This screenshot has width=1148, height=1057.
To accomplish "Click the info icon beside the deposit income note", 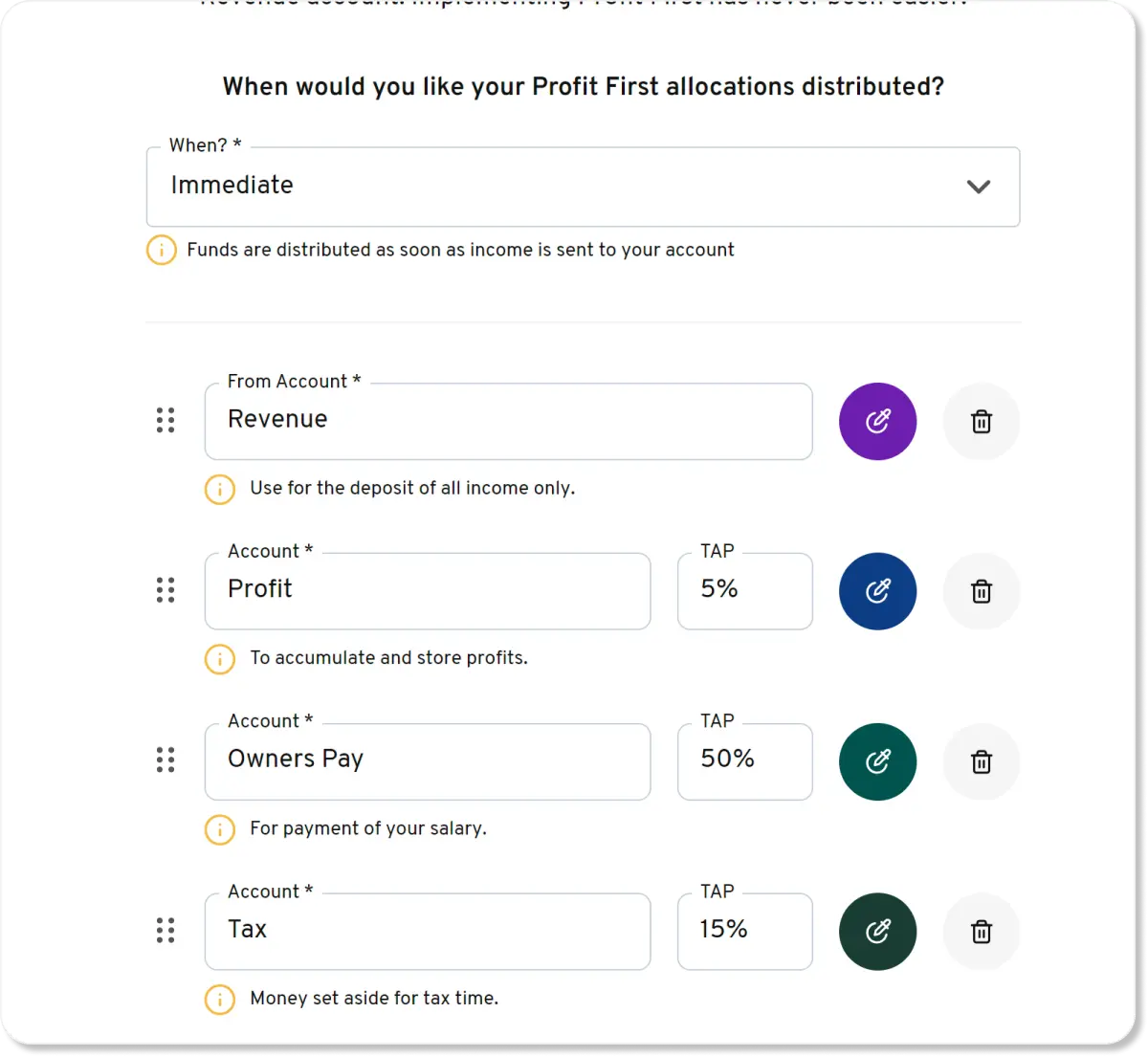I will tap(219, 489).
